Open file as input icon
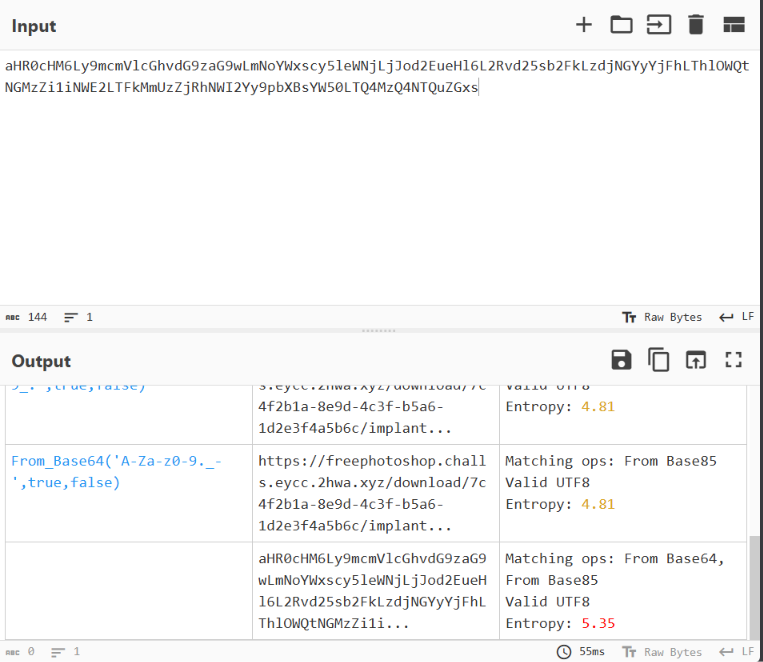 click(x=659, y=25)
